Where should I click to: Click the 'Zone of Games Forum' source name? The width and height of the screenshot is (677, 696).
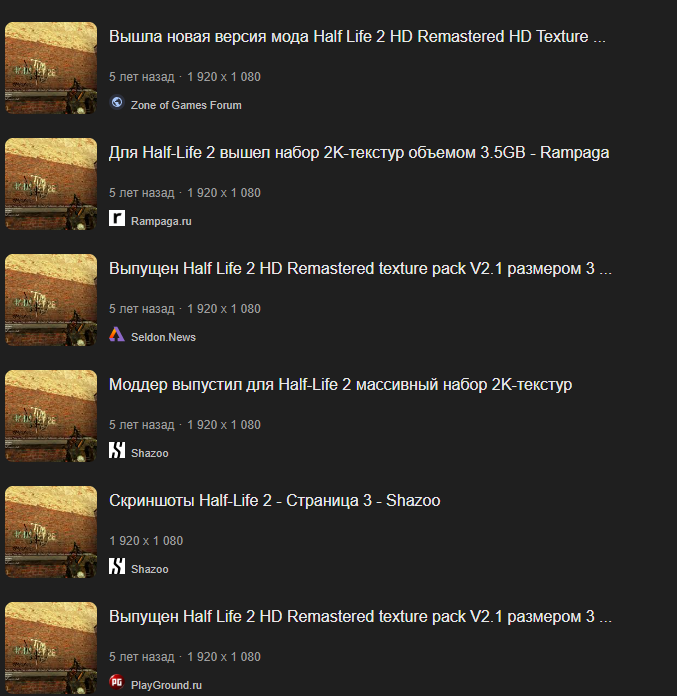[186, 105]
